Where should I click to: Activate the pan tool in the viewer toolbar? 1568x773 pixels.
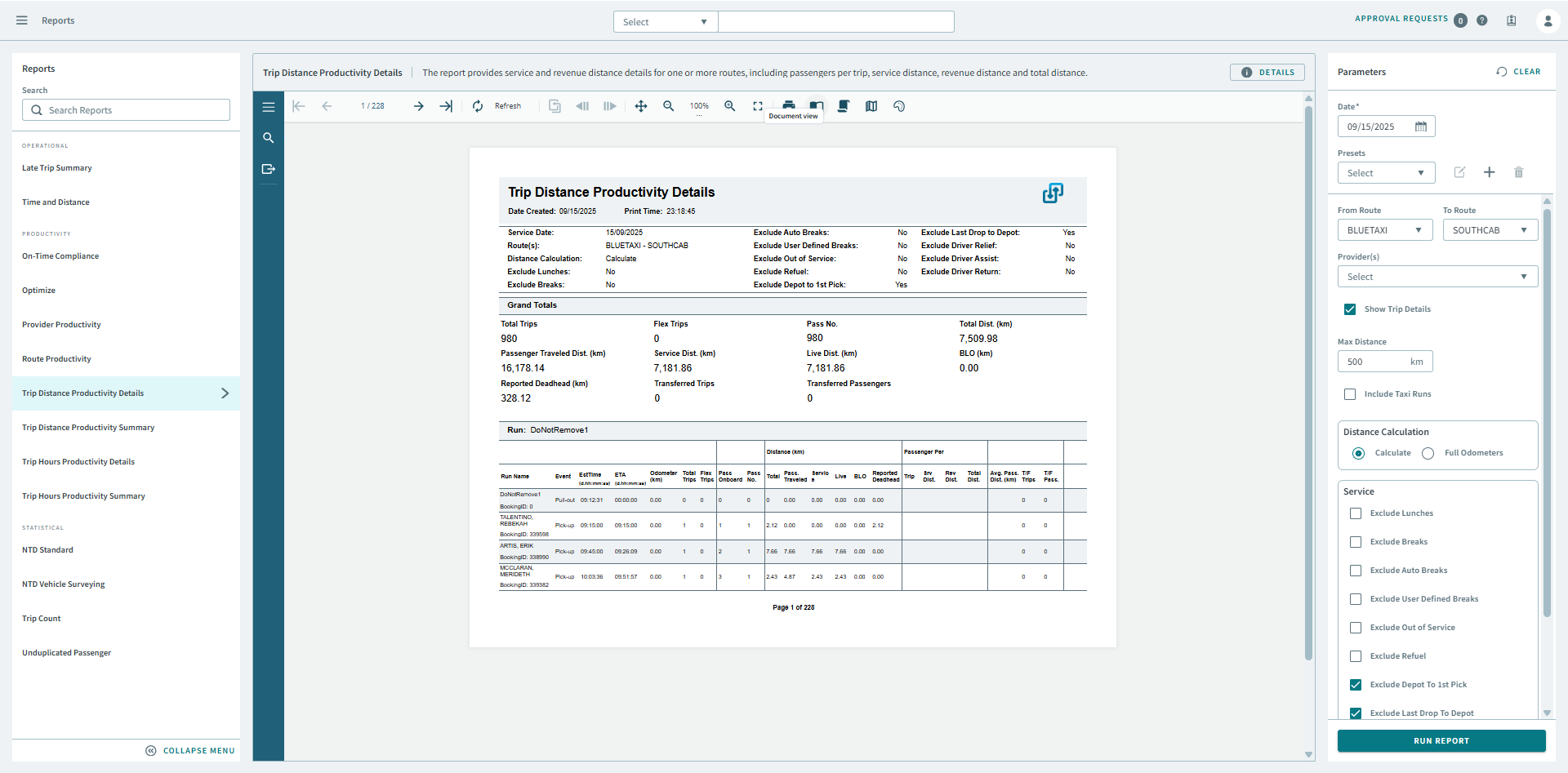pos(641,106)
